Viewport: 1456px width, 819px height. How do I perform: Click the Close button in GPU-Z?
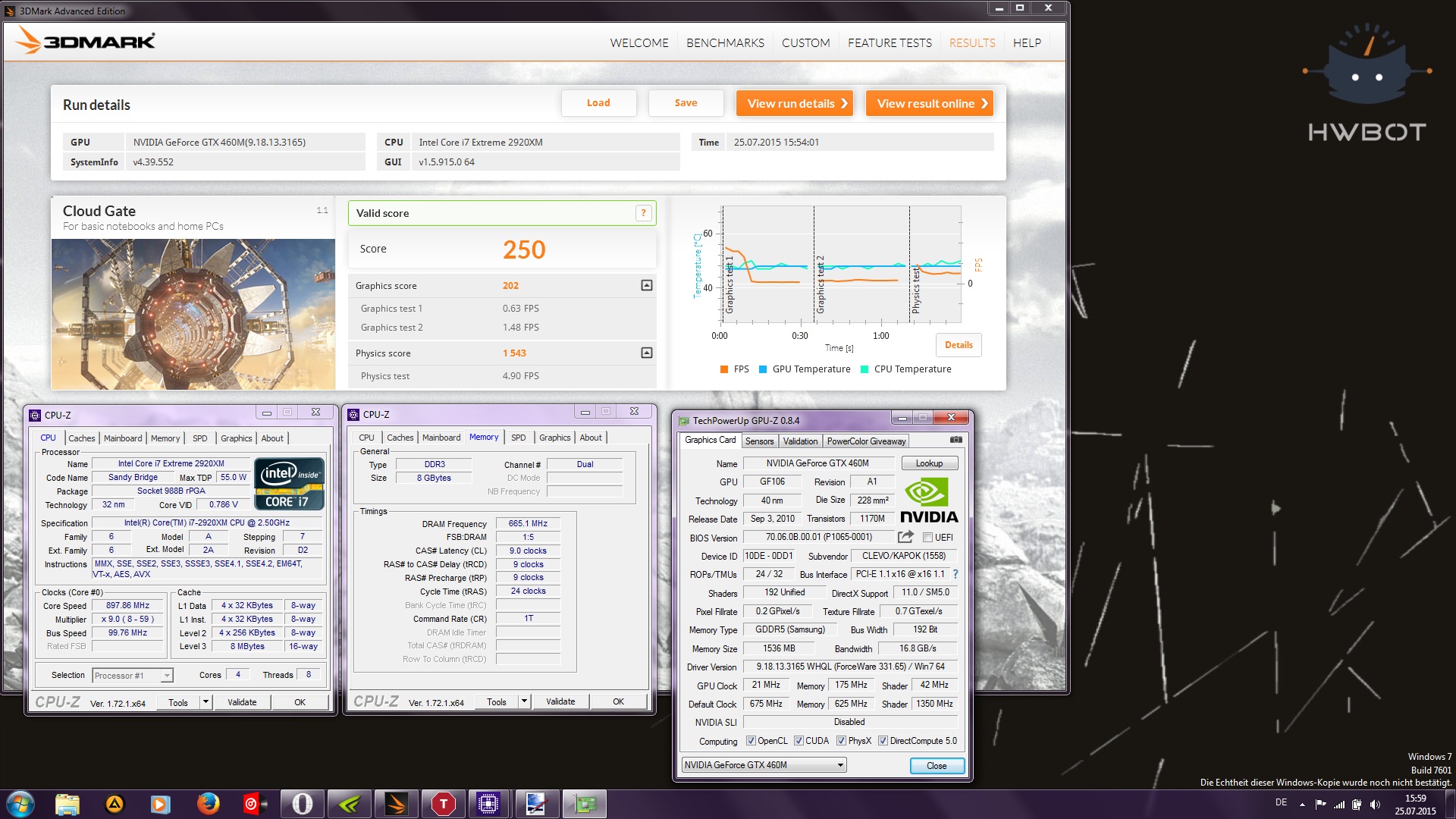point(937,766)
